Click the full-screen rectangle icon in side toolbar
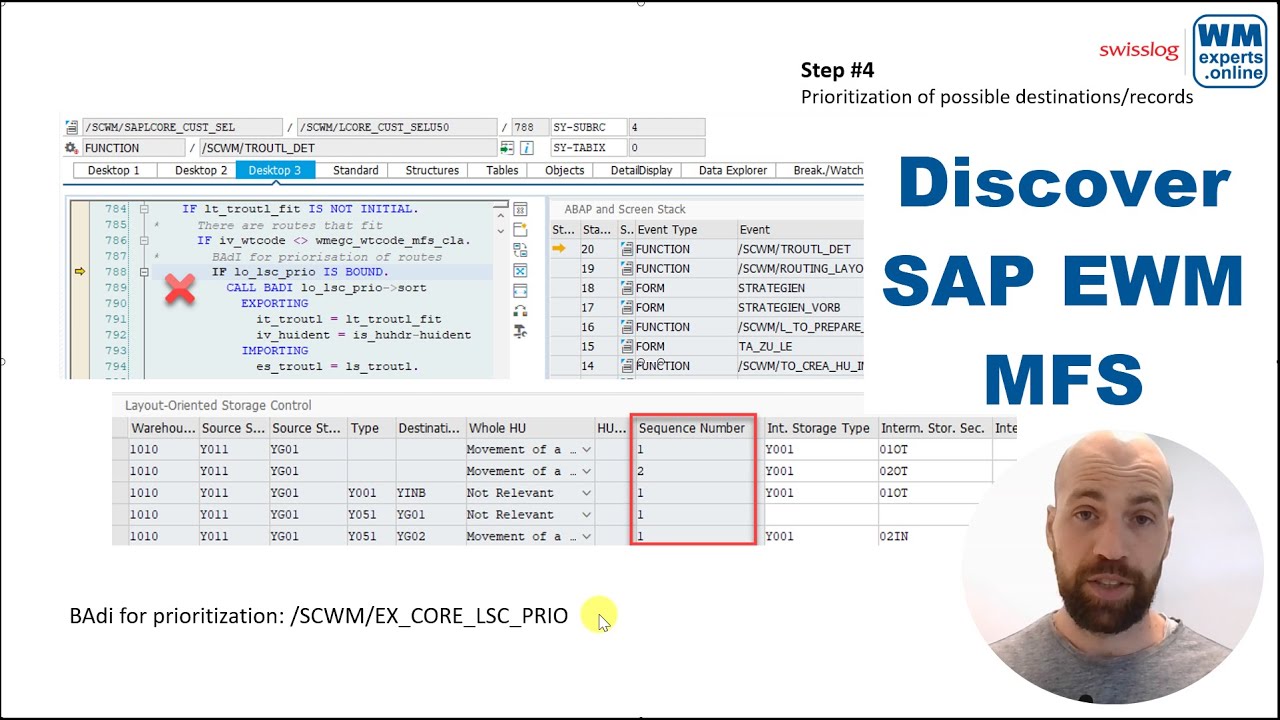 [520, 291]
